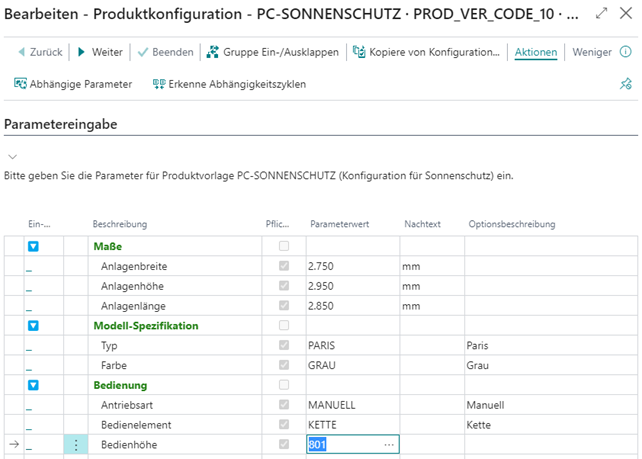
Task: Click the Beschreibung column header
Action: pyautogui.click(x=120, y=224)
